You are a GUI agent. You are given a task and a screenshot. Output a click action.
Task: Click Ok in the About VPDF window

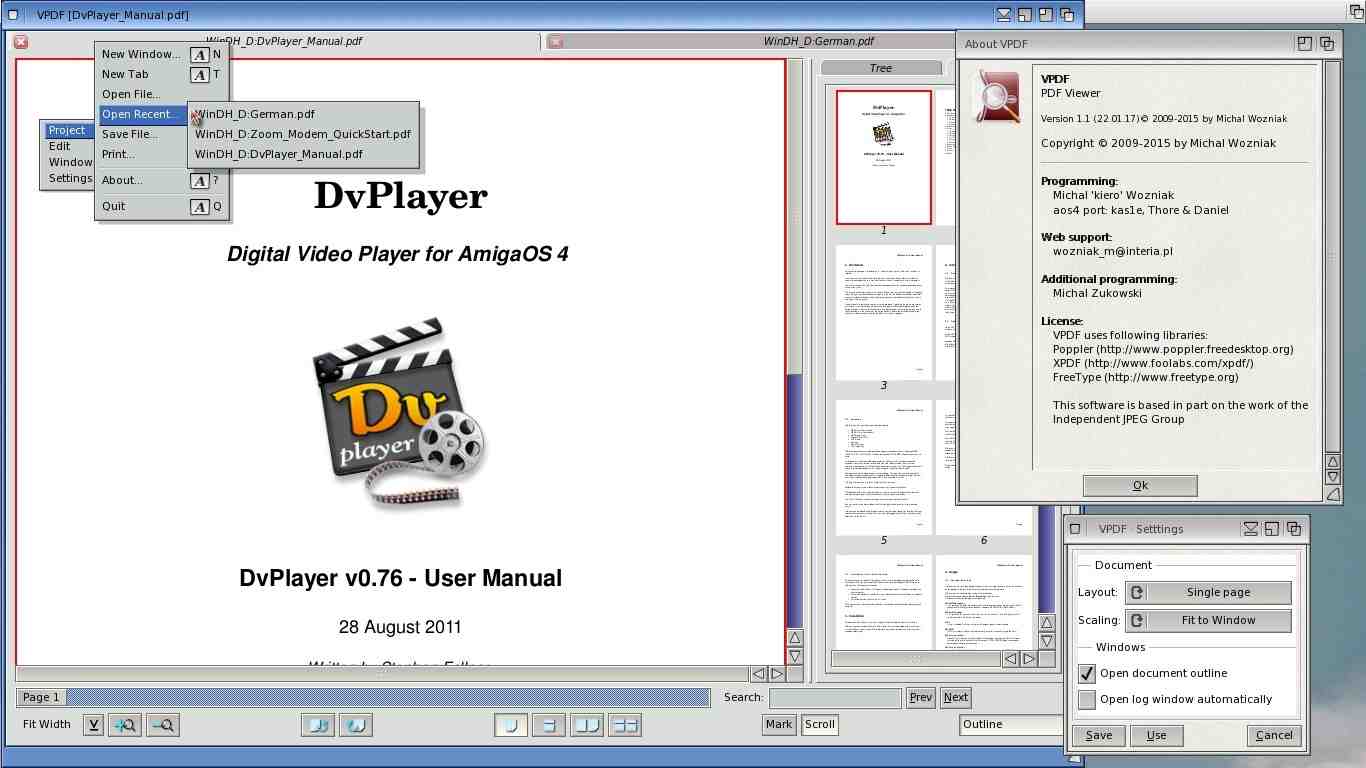pos(1140,485)
